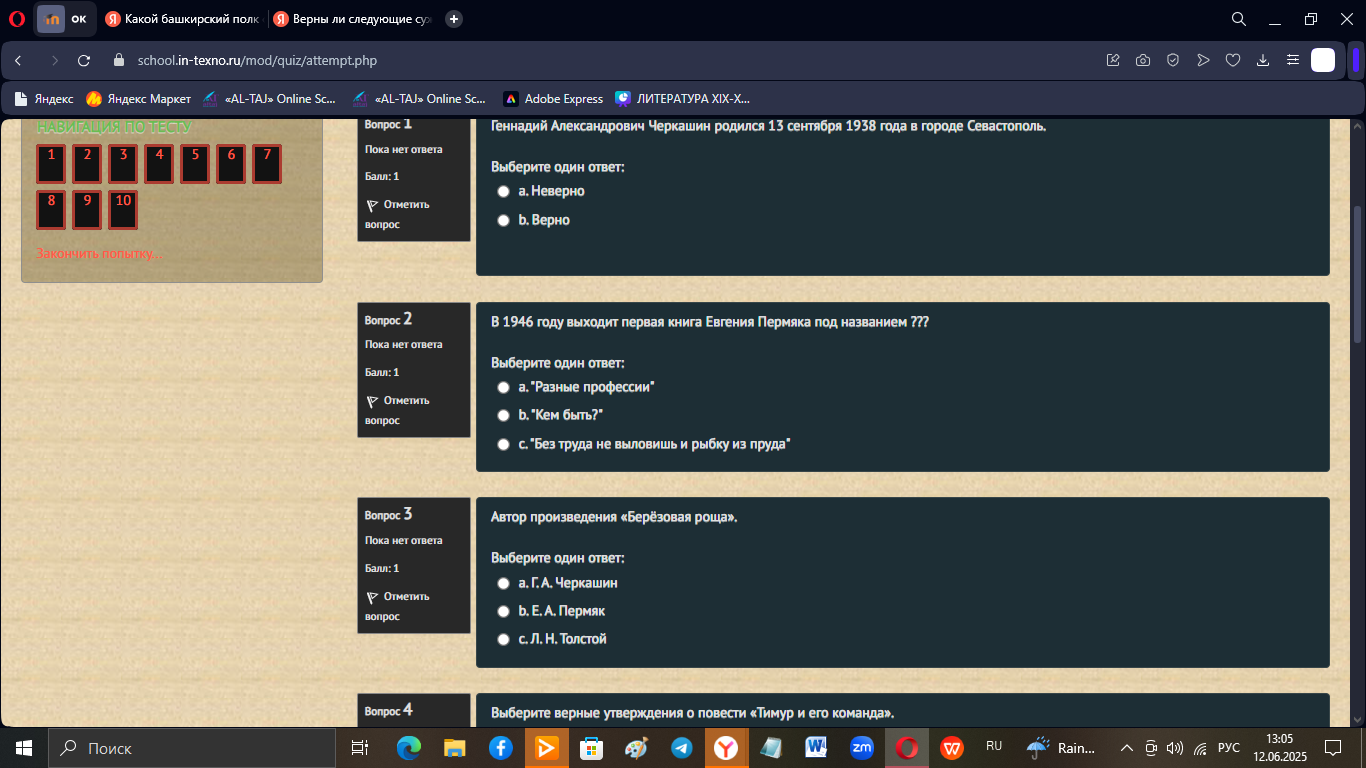The width and height of the screenshot is (1366, 768).
Task: Select author Л. Н. Толстой
Action: (504, 639)
